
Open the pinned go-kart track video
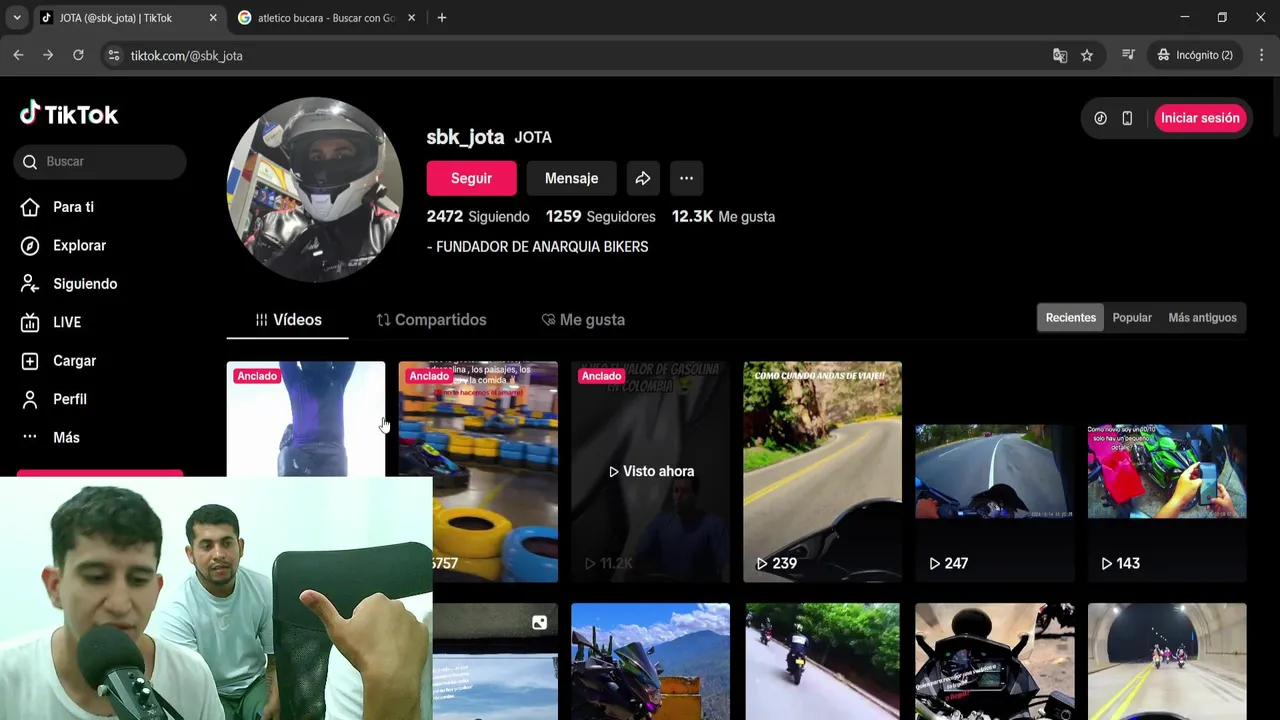(478, 472)
